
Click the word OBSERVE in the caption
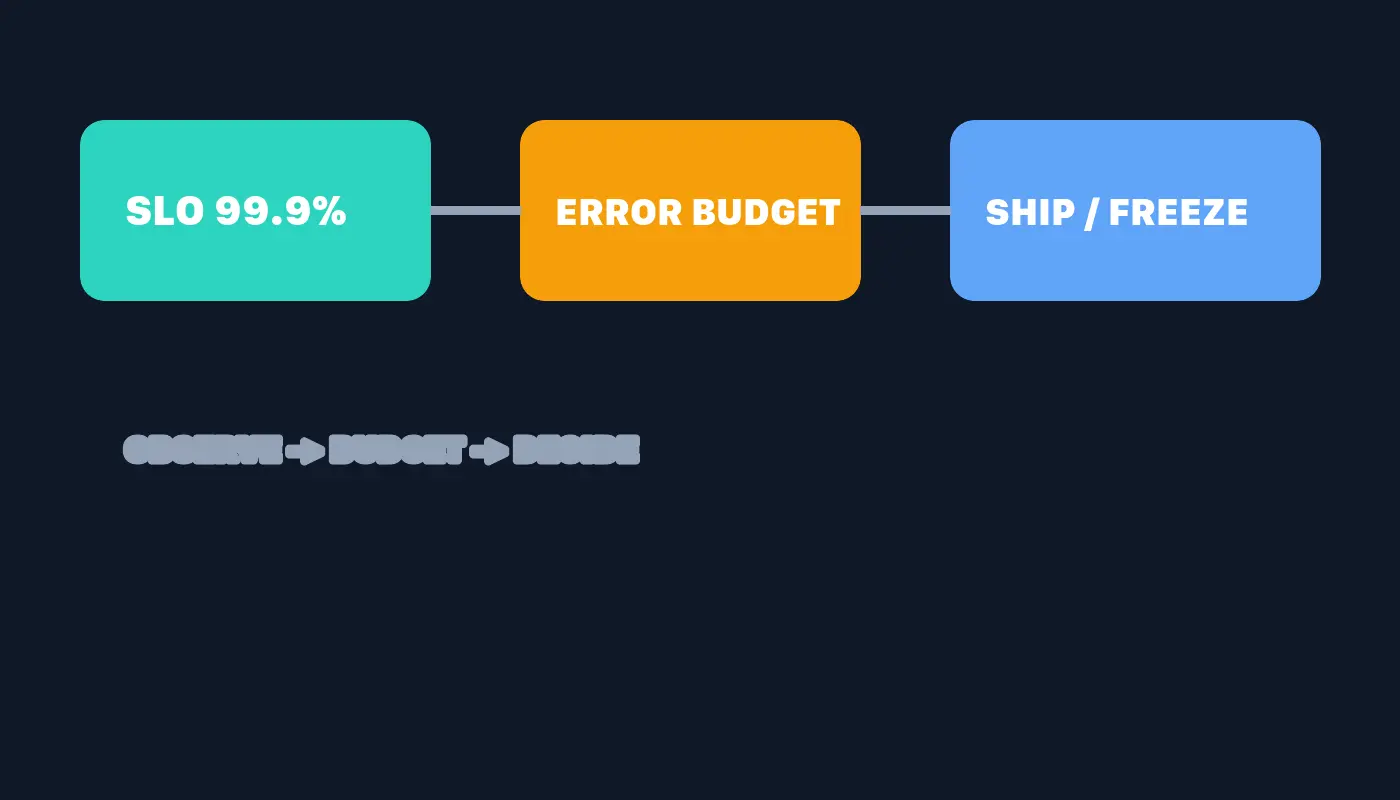[x=203, y=450]
